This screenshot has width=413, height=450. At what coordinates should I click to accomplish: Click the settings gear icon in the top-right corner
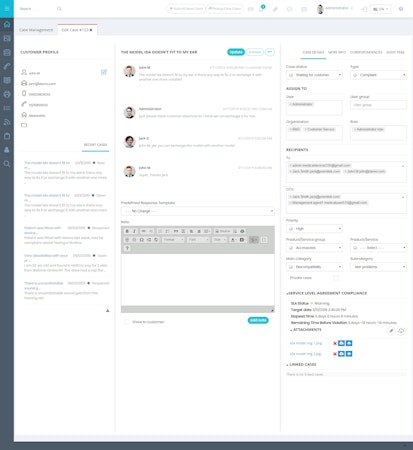point(401,9)
